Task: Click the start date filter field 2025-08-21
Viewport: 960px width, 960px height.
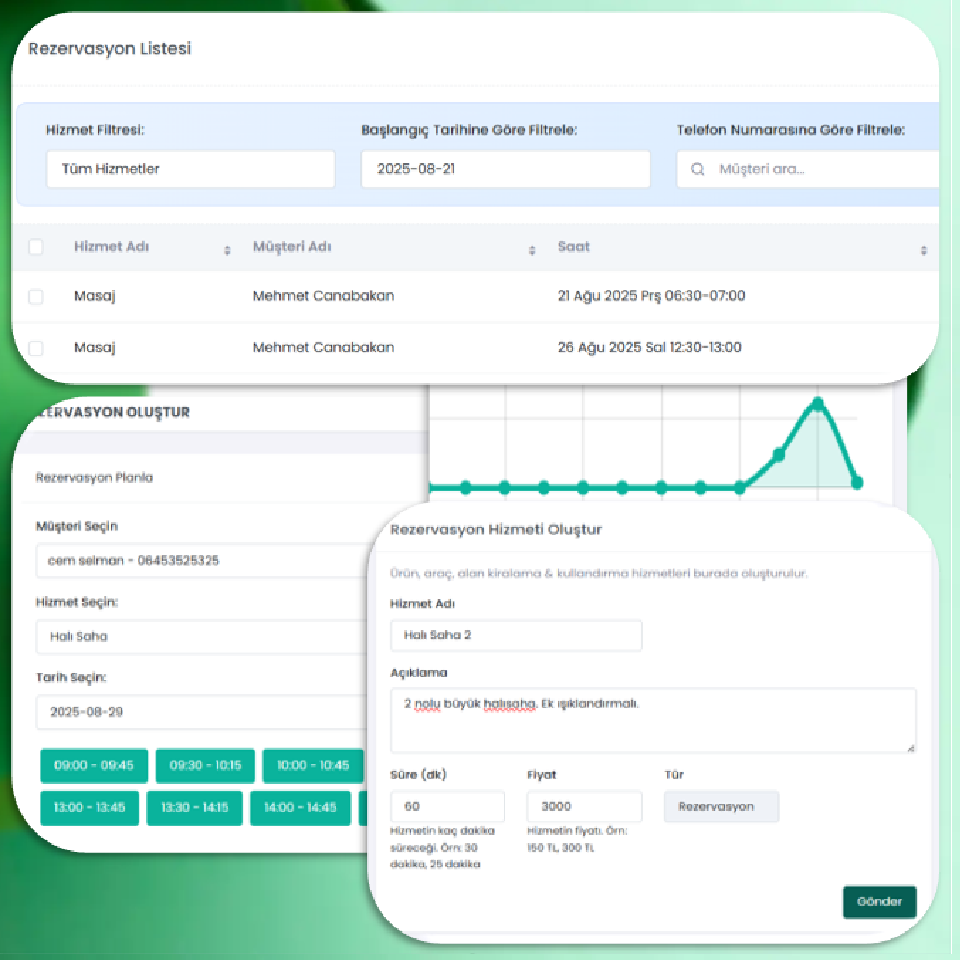Action: coord(505,170)
